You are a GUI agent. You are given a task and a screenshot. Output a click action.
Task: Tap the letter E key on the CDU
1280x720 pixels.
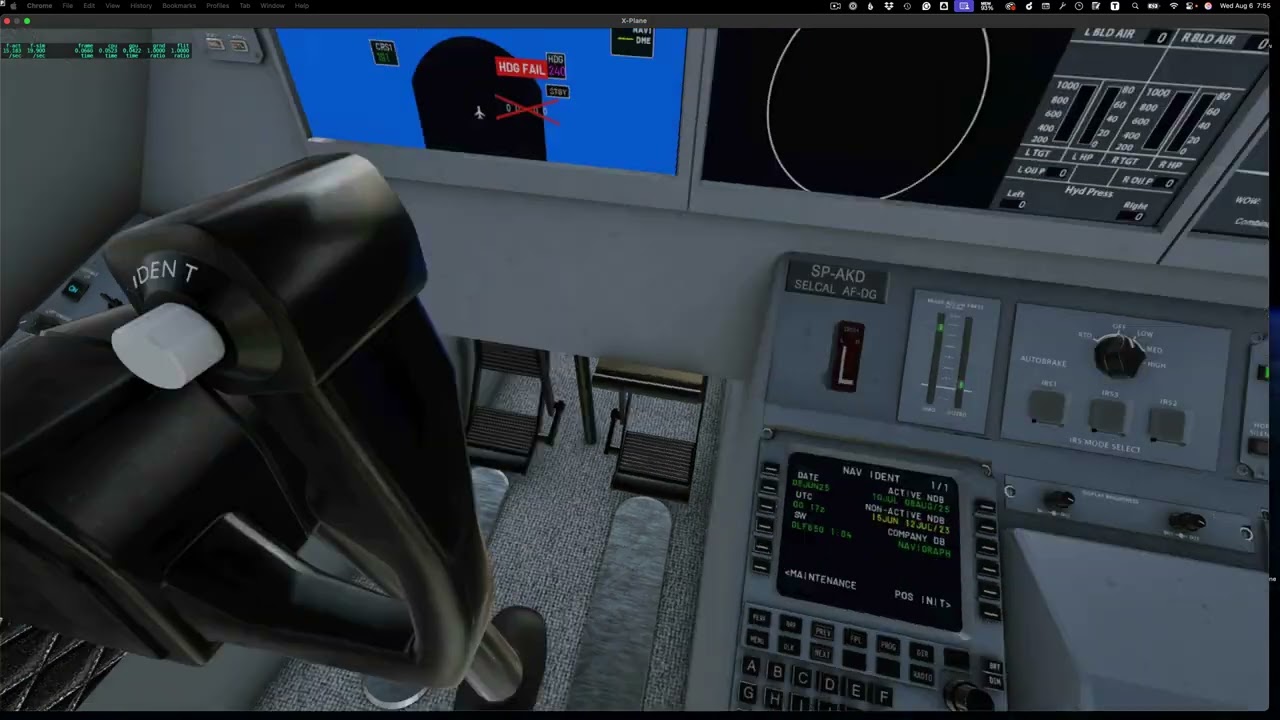pyautogui.click(x=856, y=690)
